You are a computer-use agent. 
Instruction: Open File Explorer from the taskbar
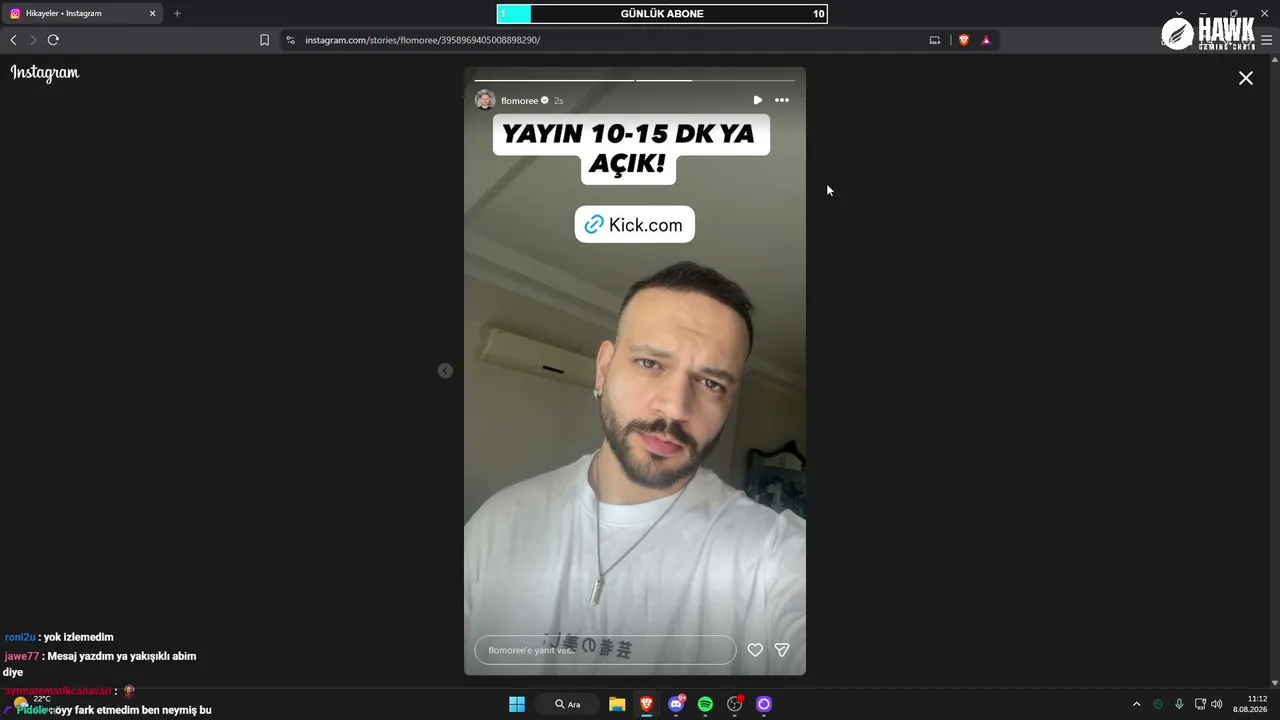point(617,704)
